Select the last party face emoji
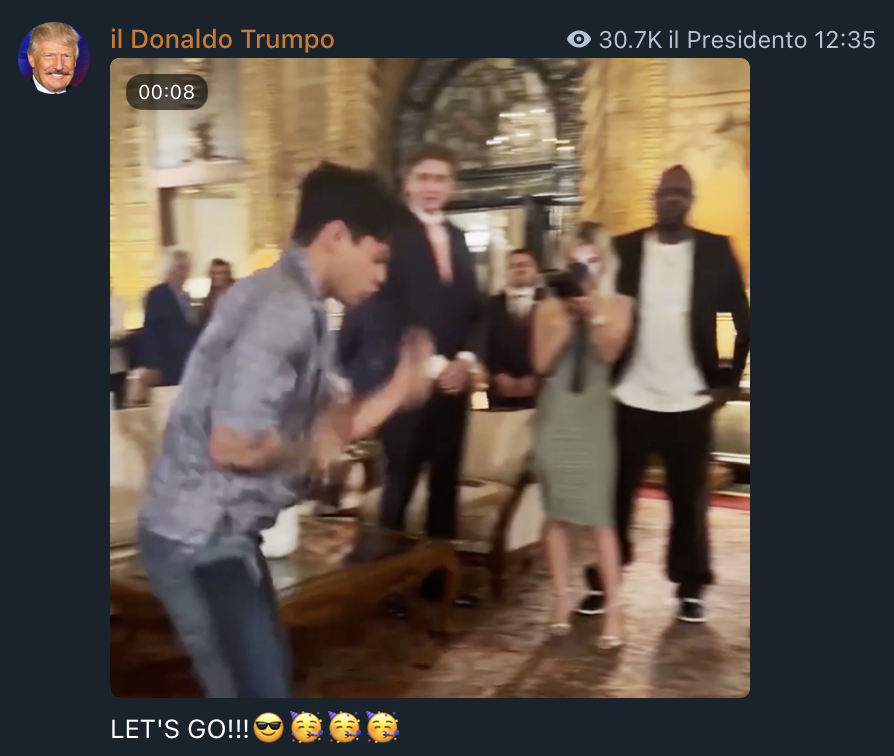 382,727
